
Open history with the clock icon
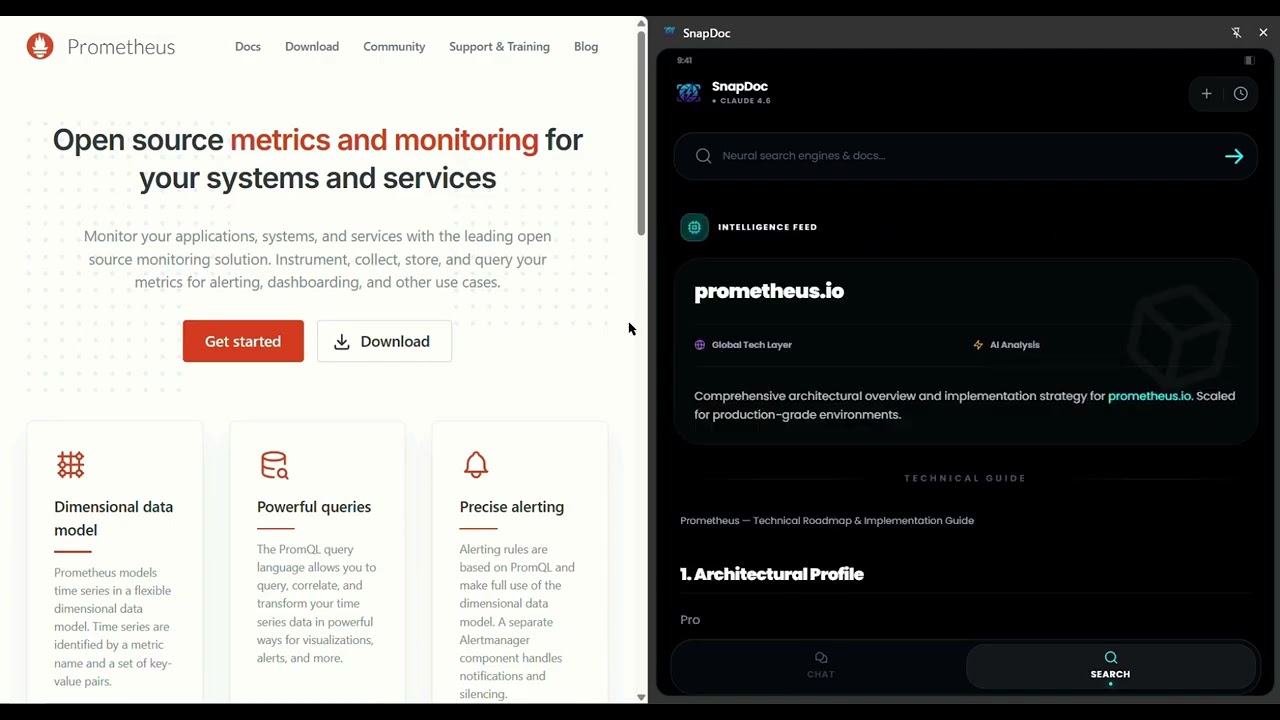point(1241,94)
